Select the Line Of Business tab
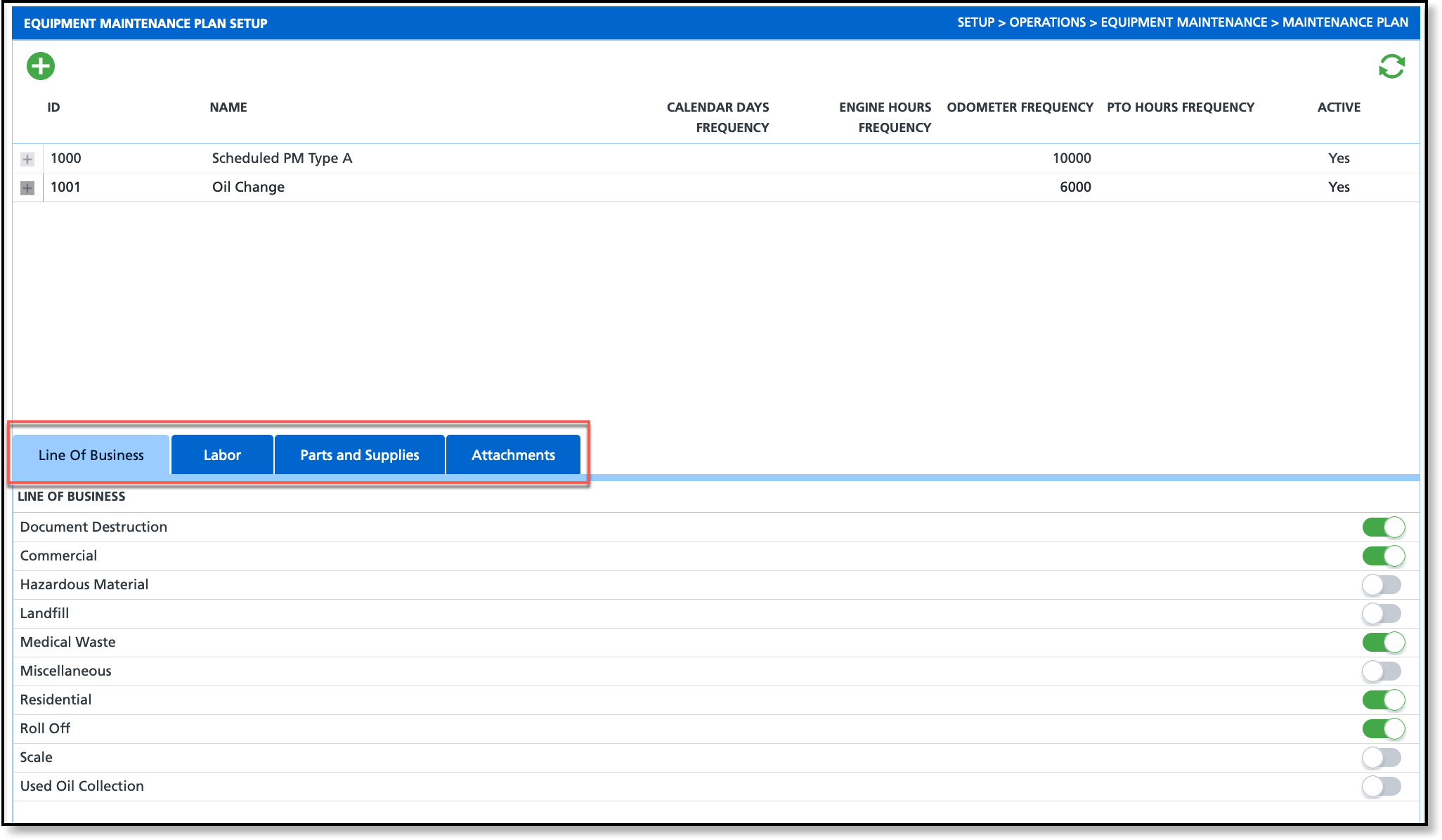The width and height of the screenshot is (1442, 840). click(91, 455)
